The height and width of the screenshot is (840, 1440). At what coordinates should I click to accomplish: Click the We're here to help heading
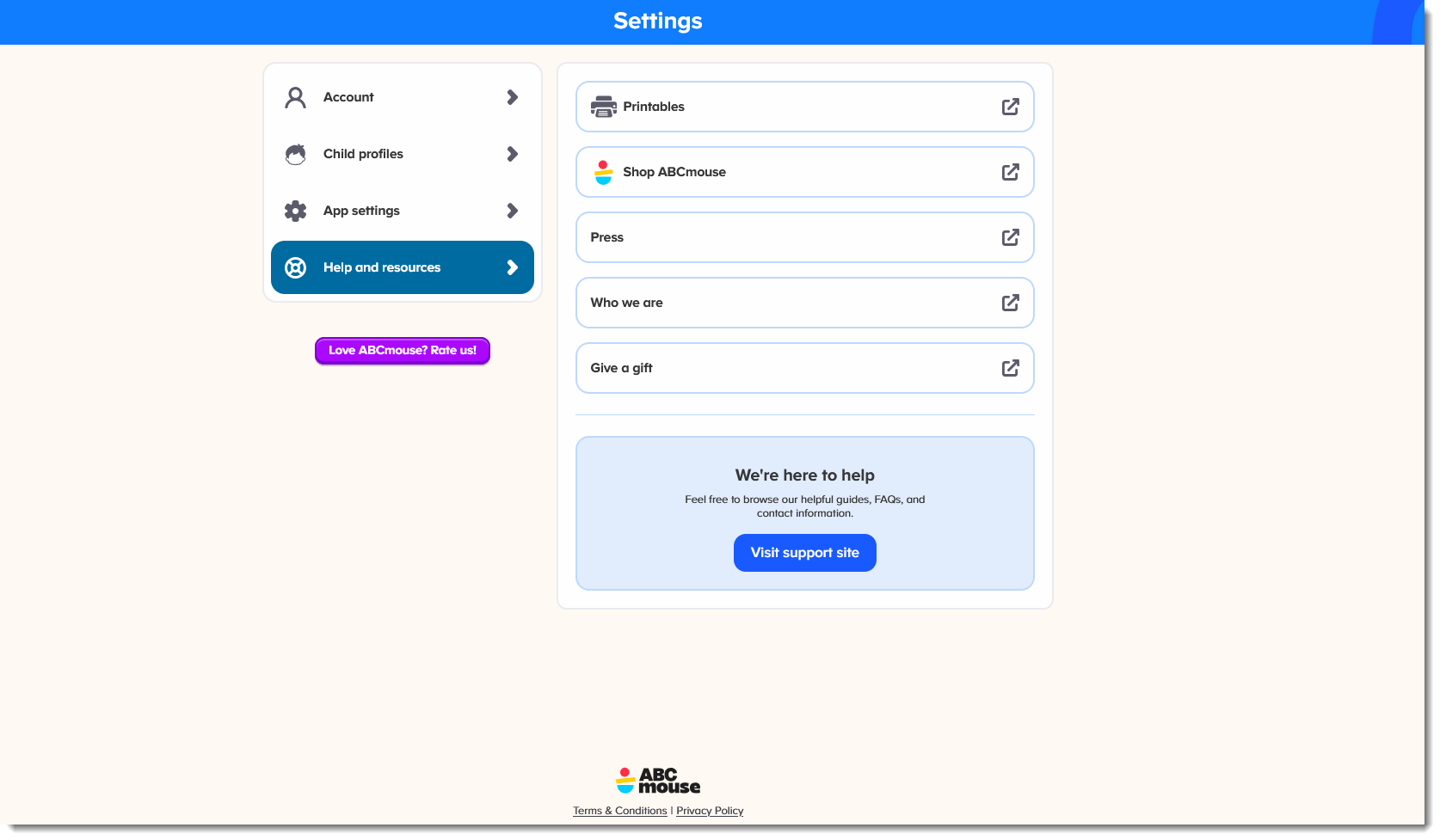[x=805, y=475]
